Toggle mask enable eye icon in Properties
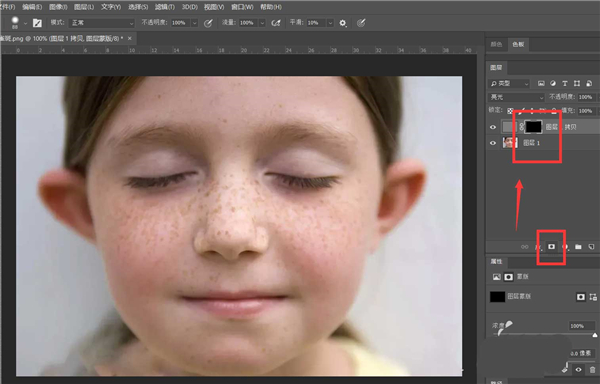600x384 pixels. 579,370
